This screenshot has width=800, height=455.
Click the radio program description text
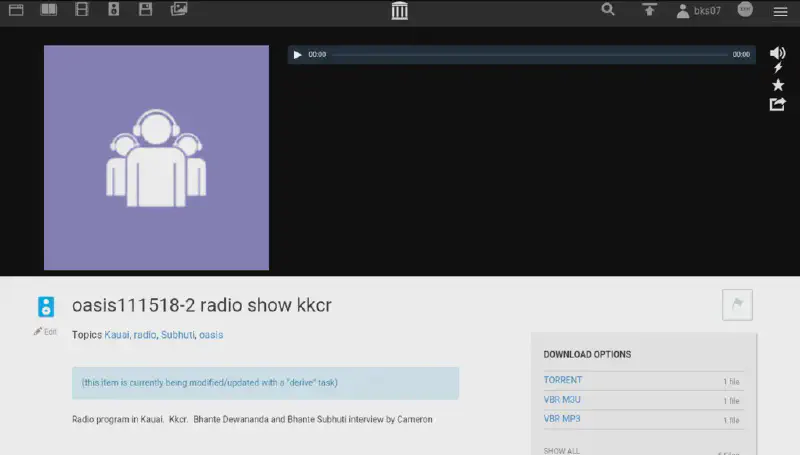coord(252,419)
